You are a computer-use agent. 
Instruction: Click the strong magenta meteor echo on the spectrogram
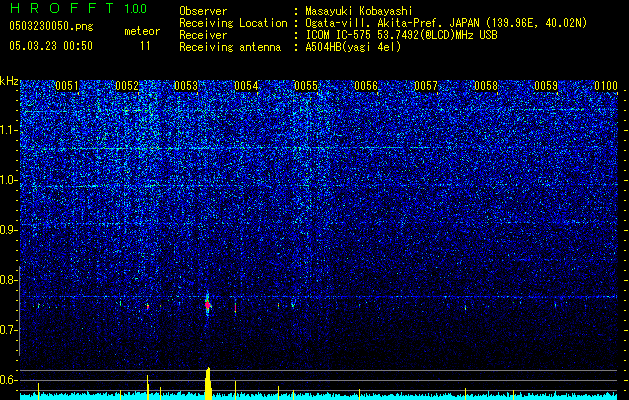coord(207,305)
